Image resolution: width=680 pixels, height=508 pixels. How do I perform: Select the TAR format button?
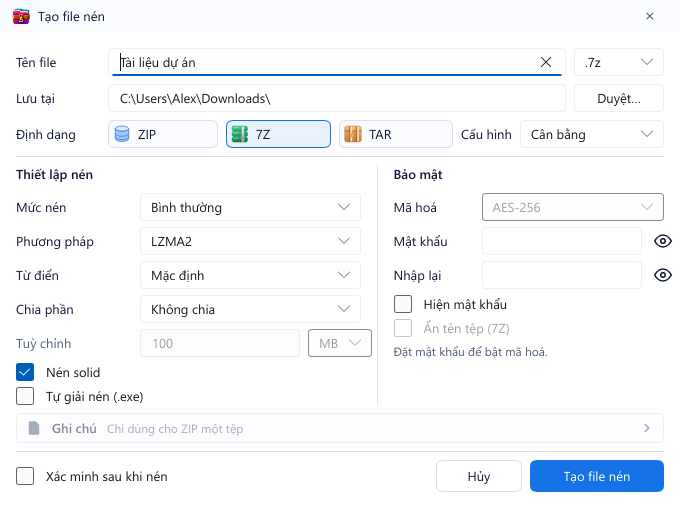[396, 134]
